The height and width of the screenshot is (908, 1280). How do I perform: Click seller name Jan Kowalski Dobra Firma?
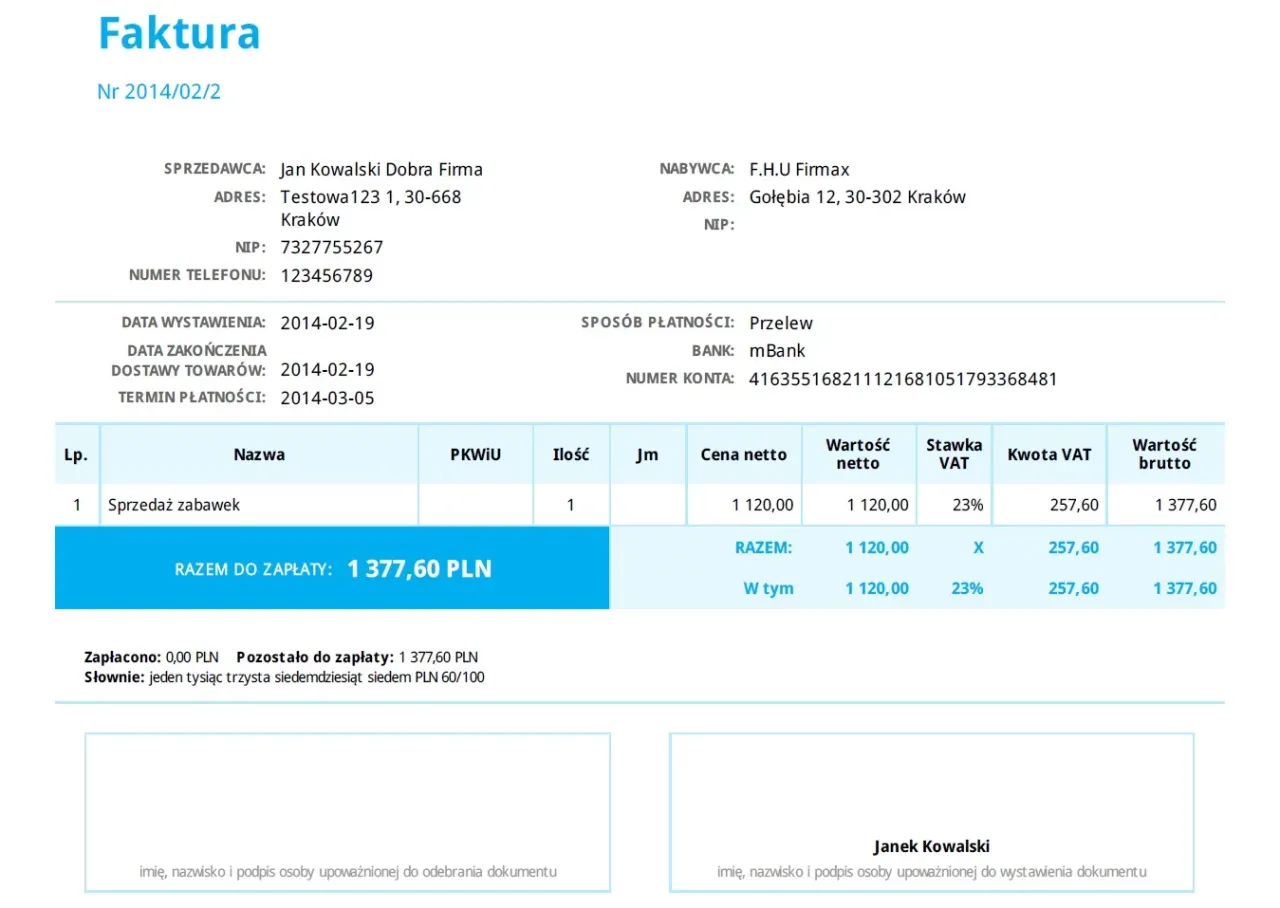coord(383,169)
